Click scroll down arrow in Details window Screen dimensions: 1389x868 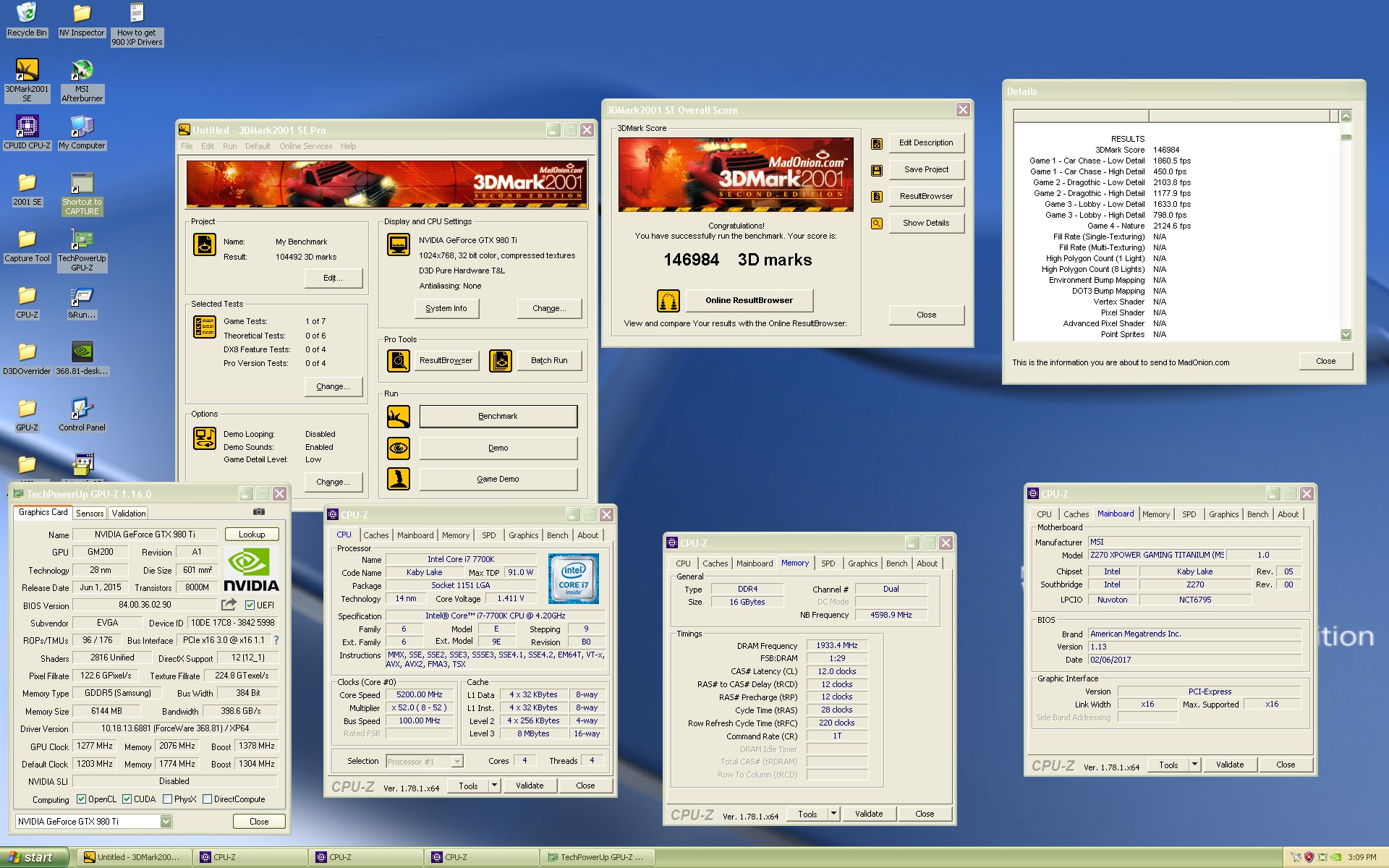[1346, 335]
